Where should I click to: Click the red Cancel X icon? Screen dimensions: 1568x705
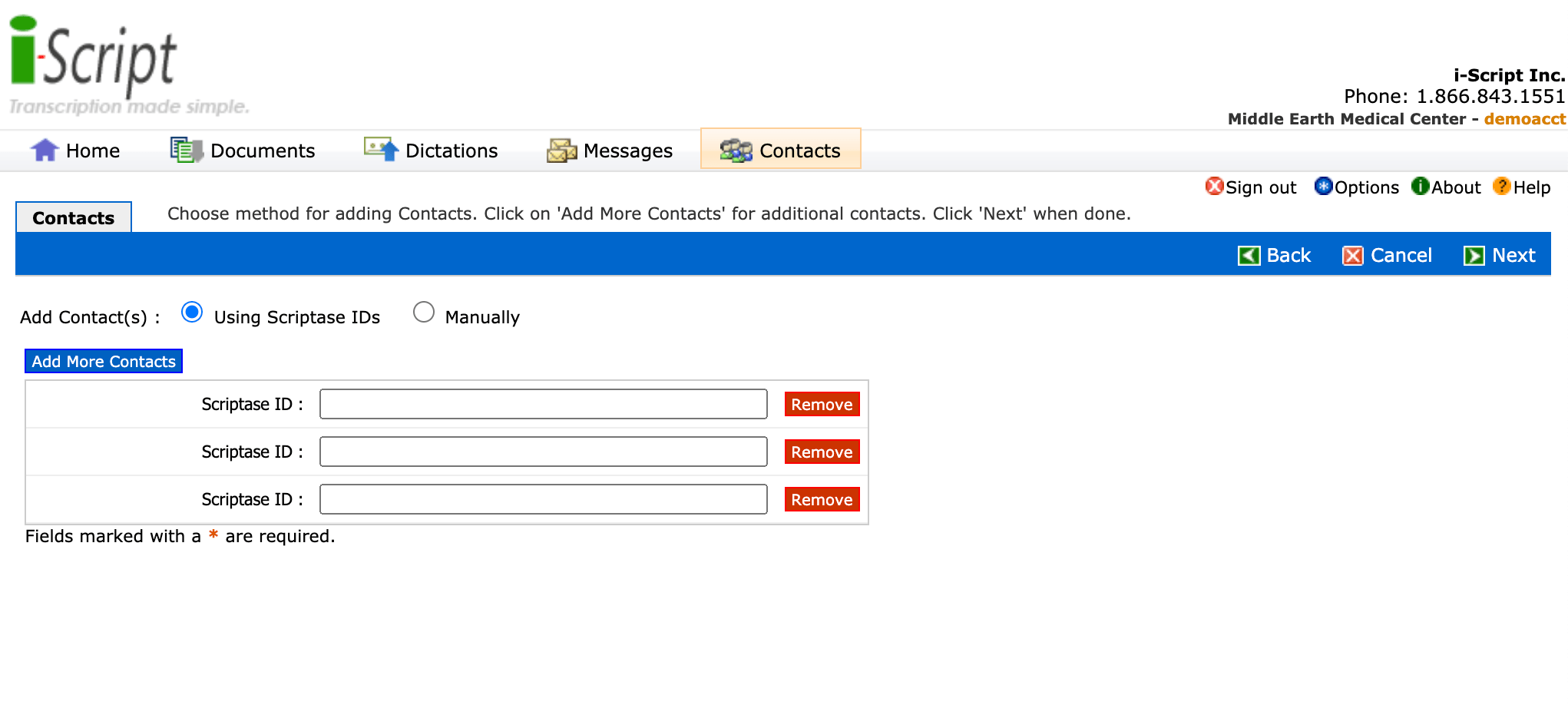coord(1352,256)
